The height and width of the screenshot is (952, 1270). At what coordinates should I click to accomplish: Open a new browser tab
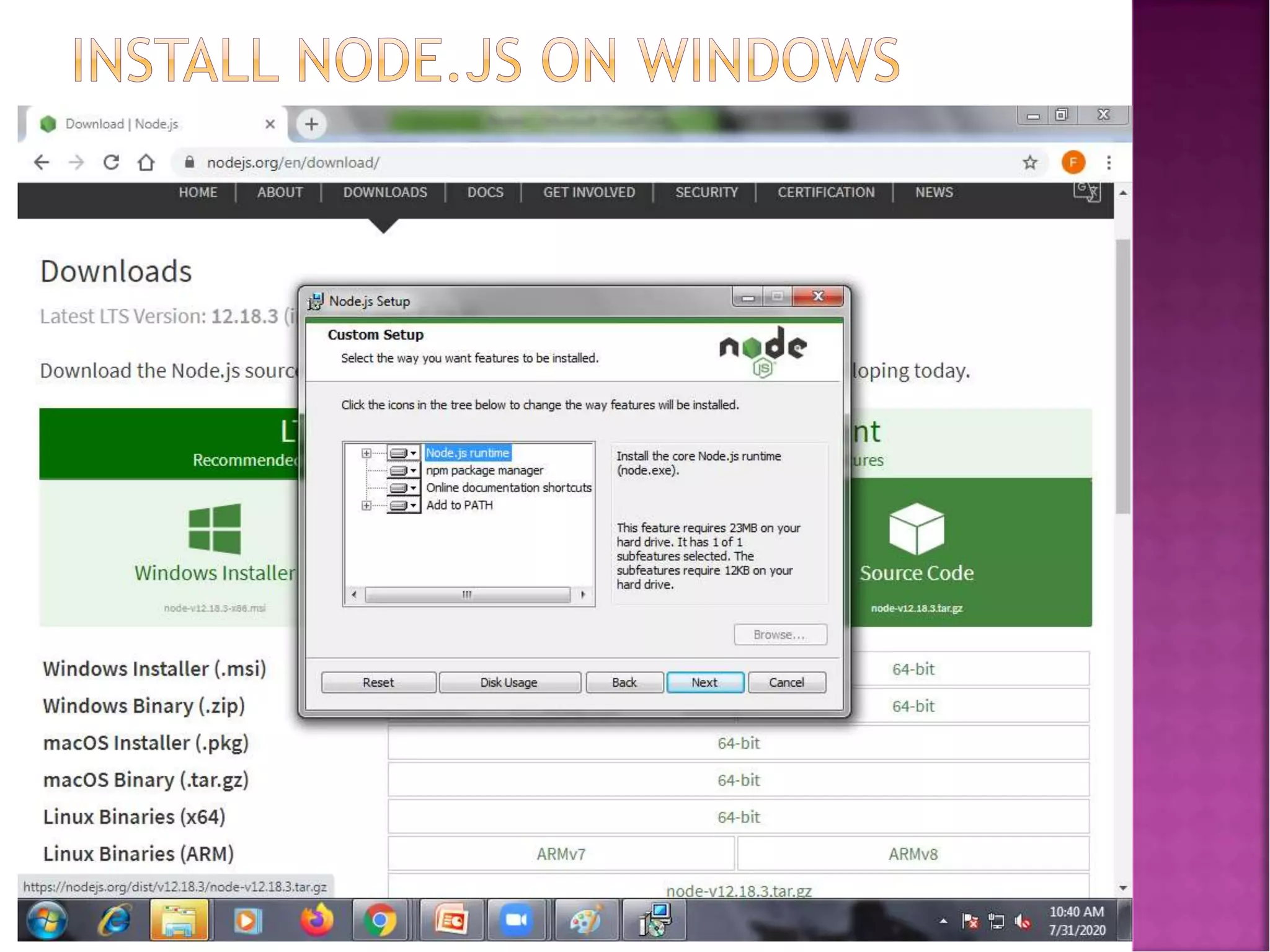click(x=311, y=124)
